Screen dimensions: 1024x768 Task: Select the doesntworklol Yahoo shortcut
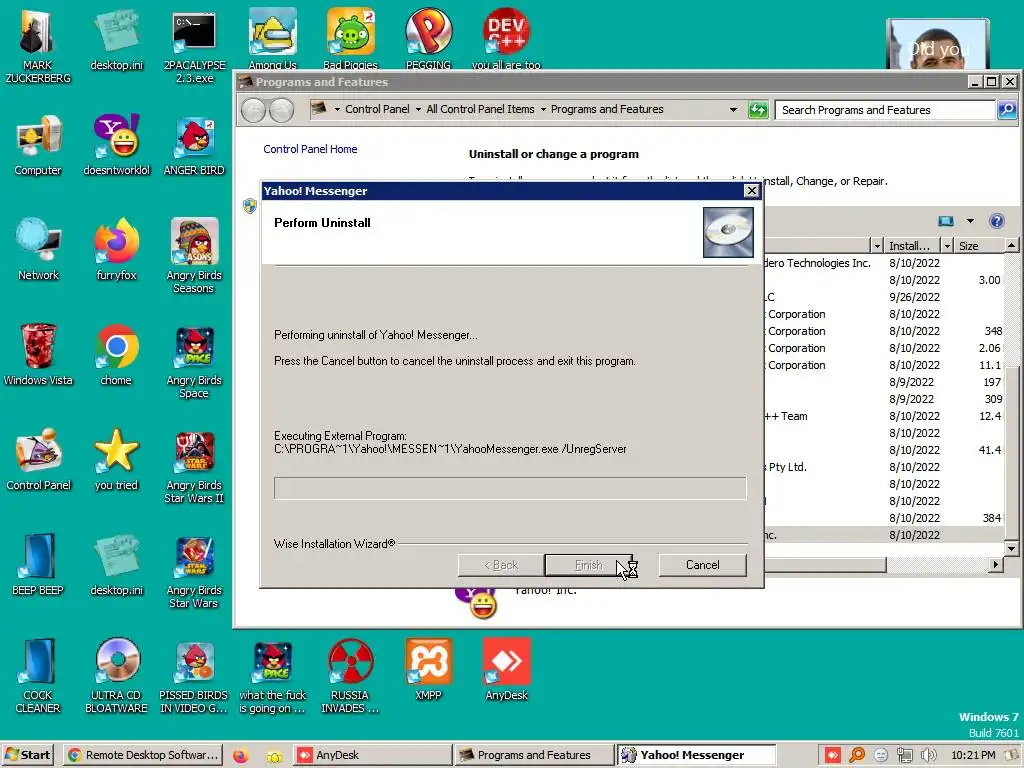116,145
